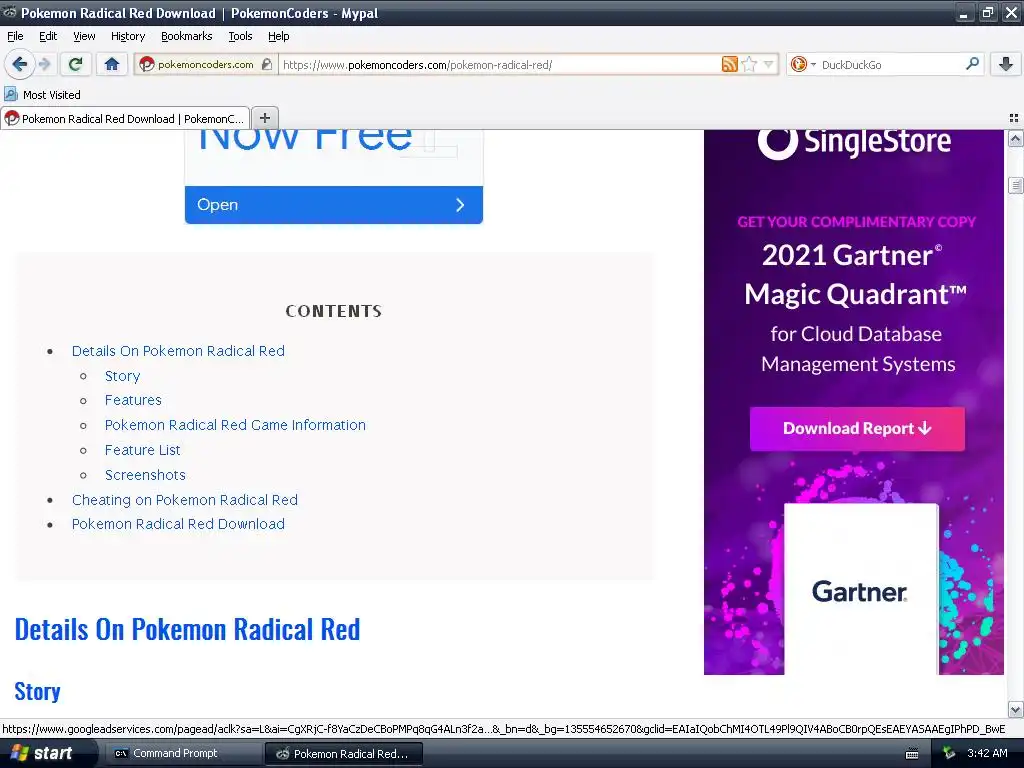Click the CONTENTS heading text

pos(334,311)
